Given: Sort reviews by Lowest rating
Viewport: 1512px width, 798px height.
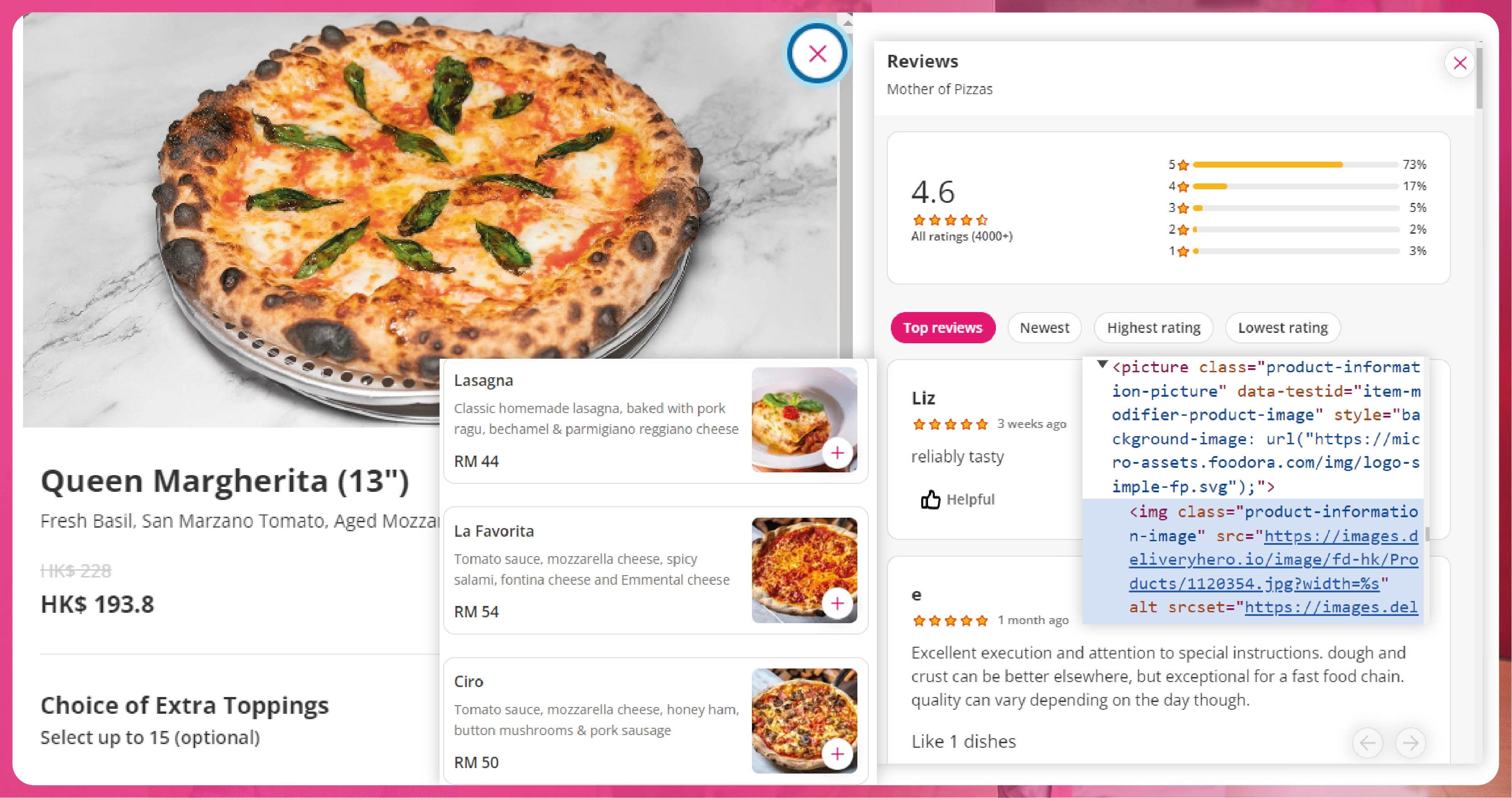Looking at the screenshot, I should coord(1282,327).
